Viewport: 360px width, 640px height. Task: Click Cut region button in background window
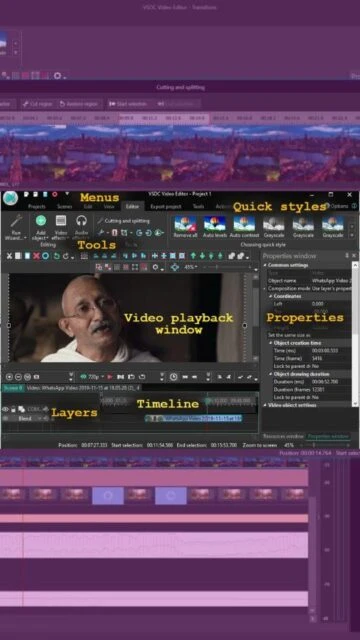coord(38,104)
